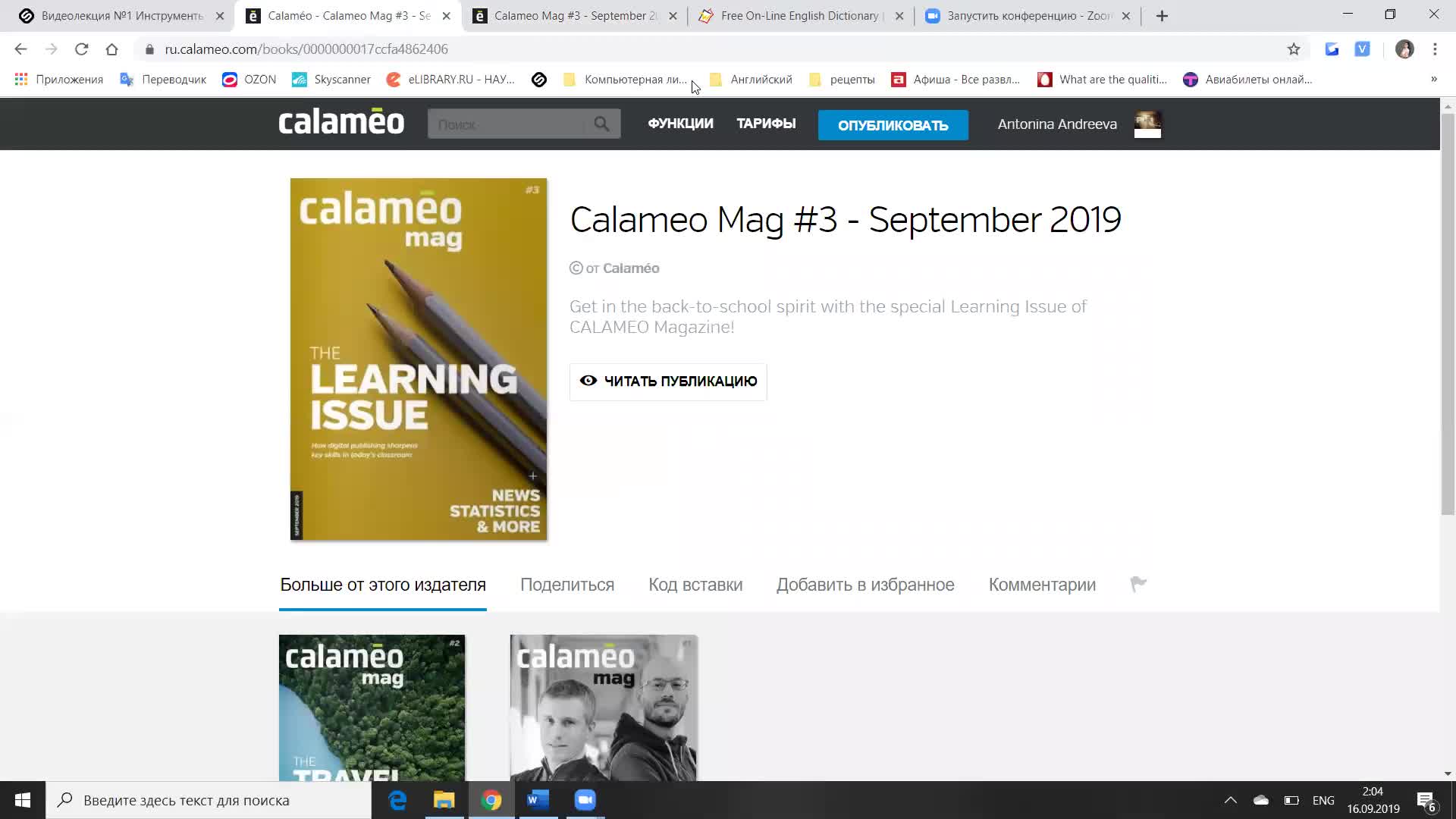Open the Приложения apps shortcut

click(58, 80)
